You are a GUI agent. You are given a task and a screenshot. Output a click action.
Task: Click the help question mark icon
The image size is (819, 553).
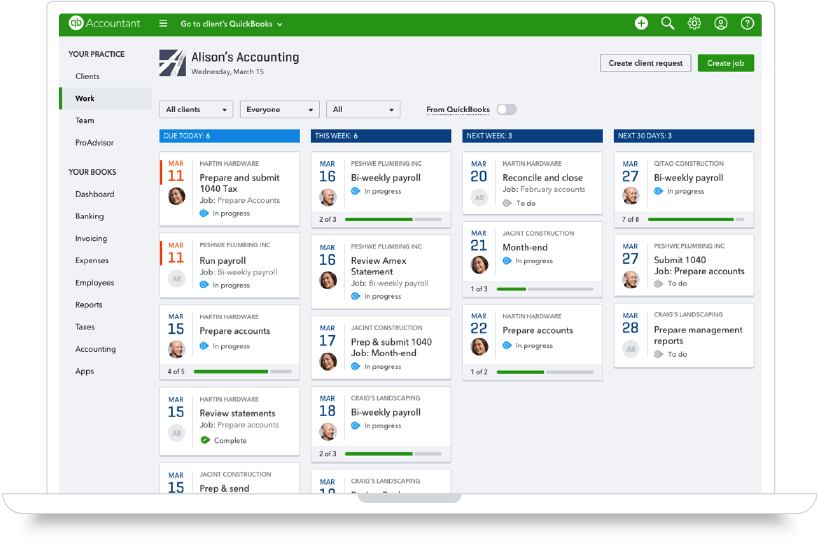tap(747, 23)
